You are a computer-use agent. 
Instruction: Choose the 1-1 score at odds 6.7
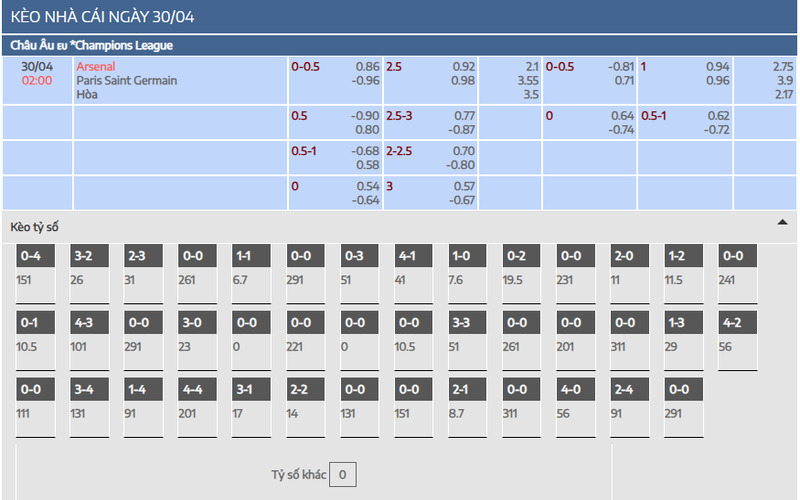(251, 274)
